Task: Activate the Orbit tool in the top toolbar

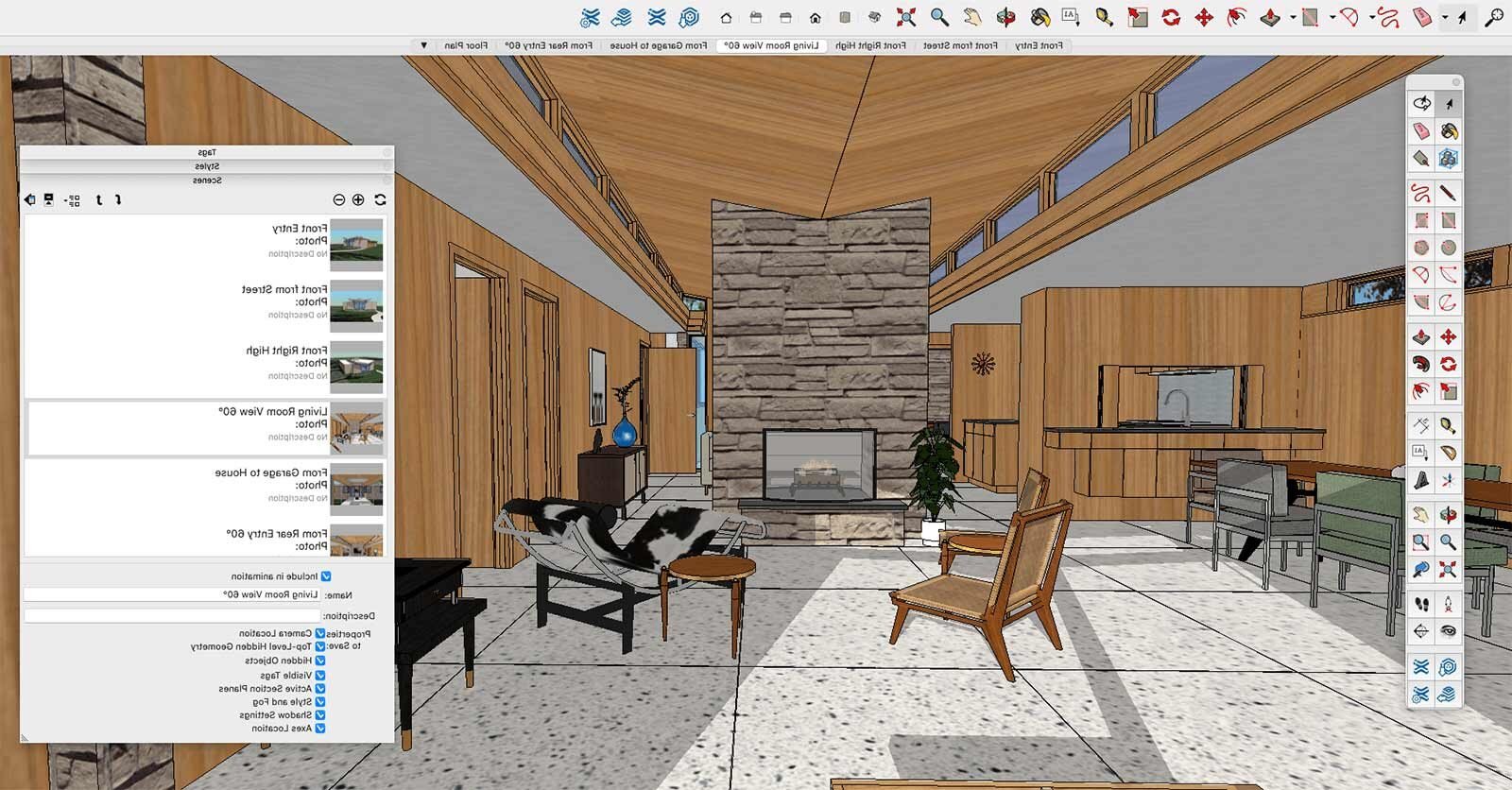Action: point(1005,17)
